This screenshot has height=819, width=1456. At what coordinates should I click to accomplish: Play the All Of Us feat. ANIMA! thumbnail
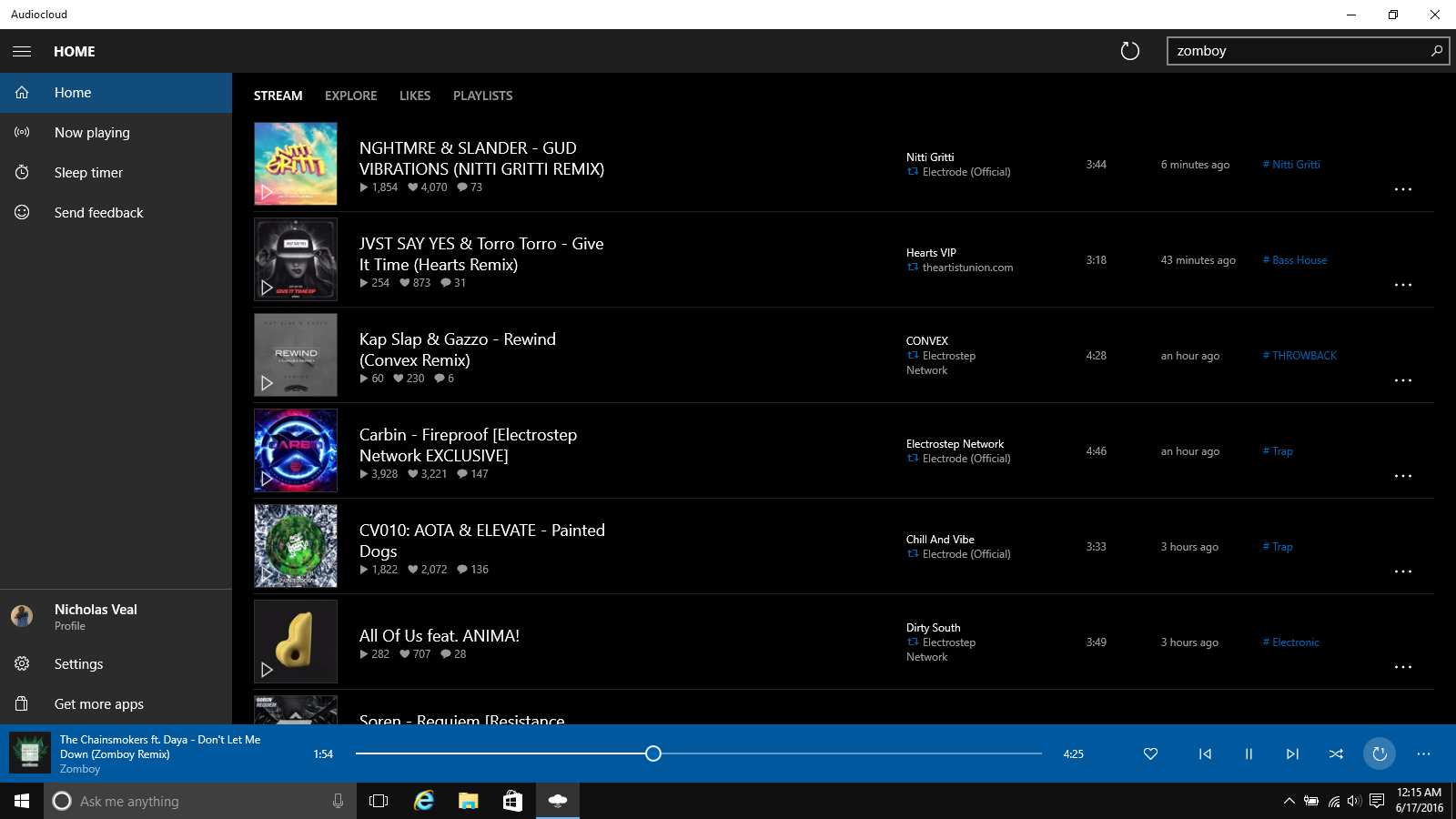(296, 642)
